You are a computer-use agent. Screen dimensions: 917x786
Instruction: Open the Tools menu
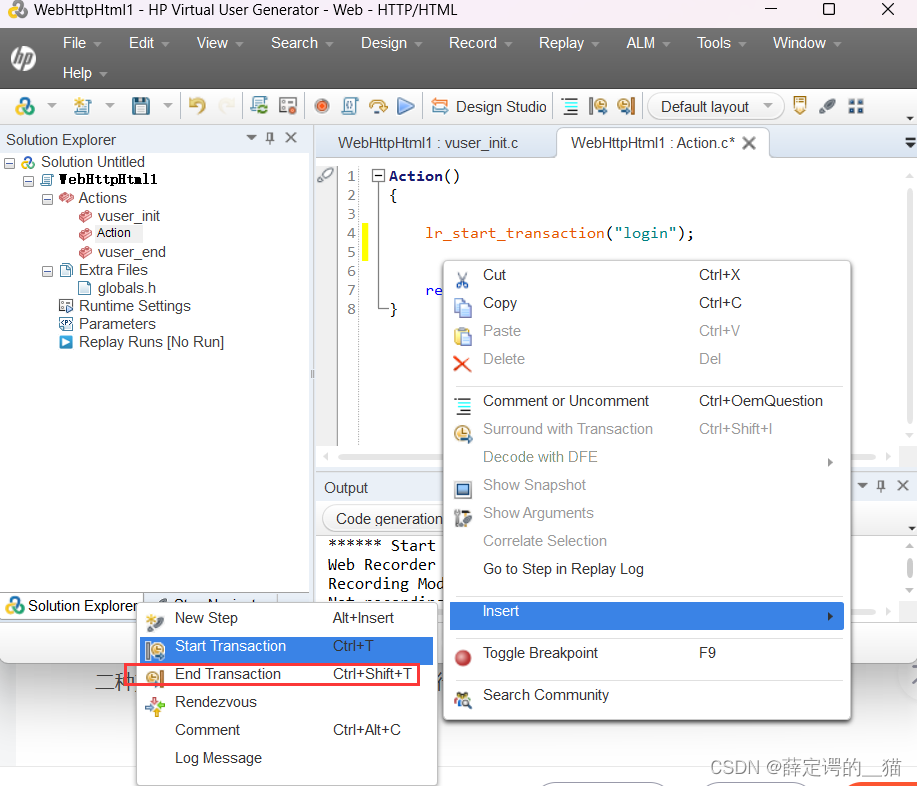click(x=720, y=43)
